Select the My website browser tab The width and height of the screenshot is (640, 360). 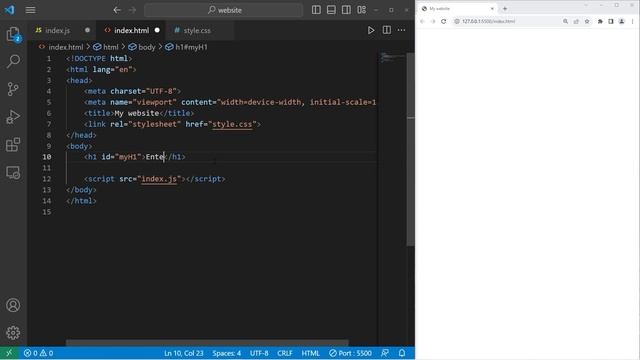pyautogui.click(x=457, y=9)
